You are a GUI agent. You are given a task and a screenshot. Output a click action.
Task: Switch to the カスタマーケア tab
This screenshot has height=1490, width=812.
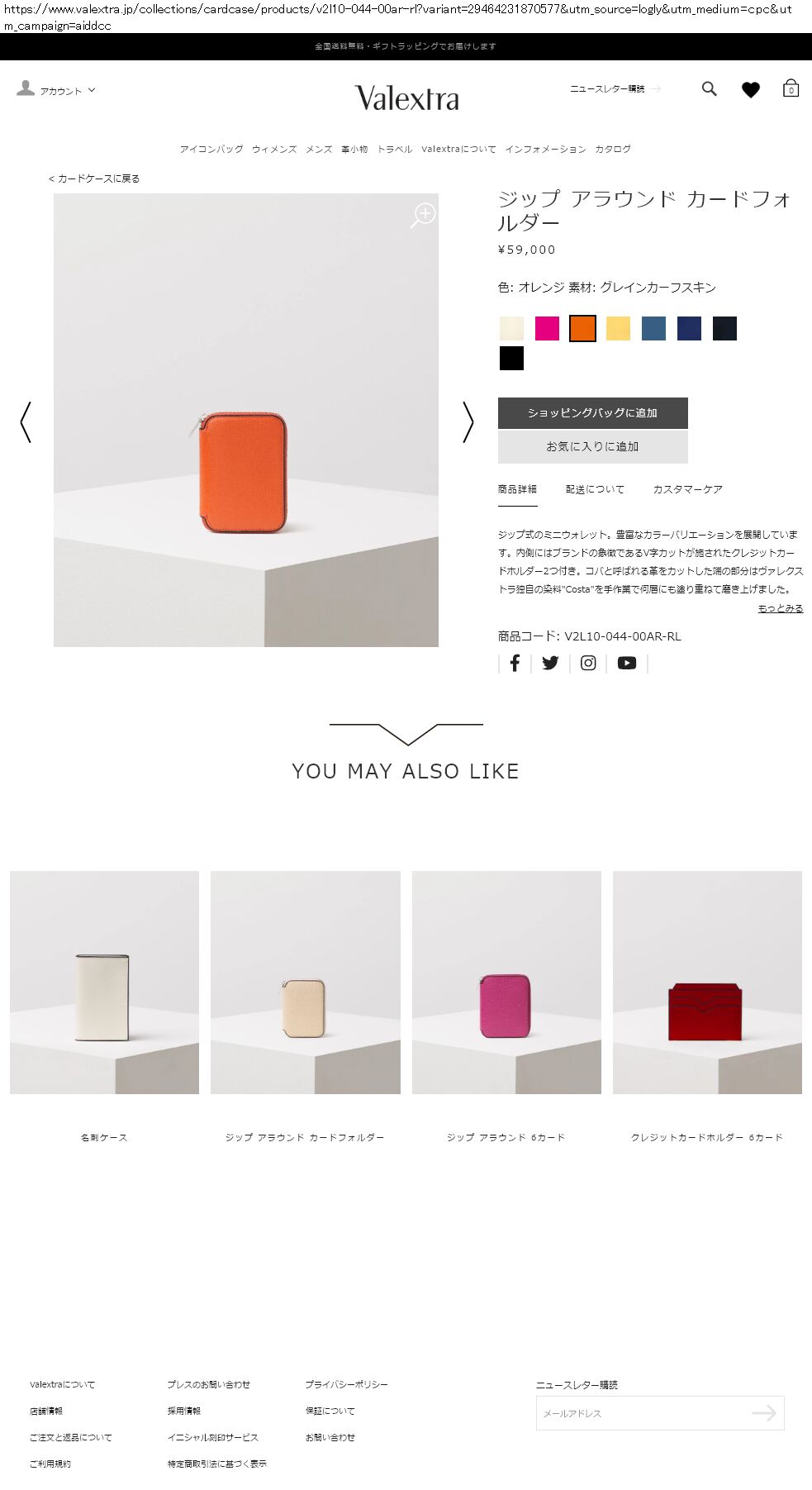coord(687,489)
